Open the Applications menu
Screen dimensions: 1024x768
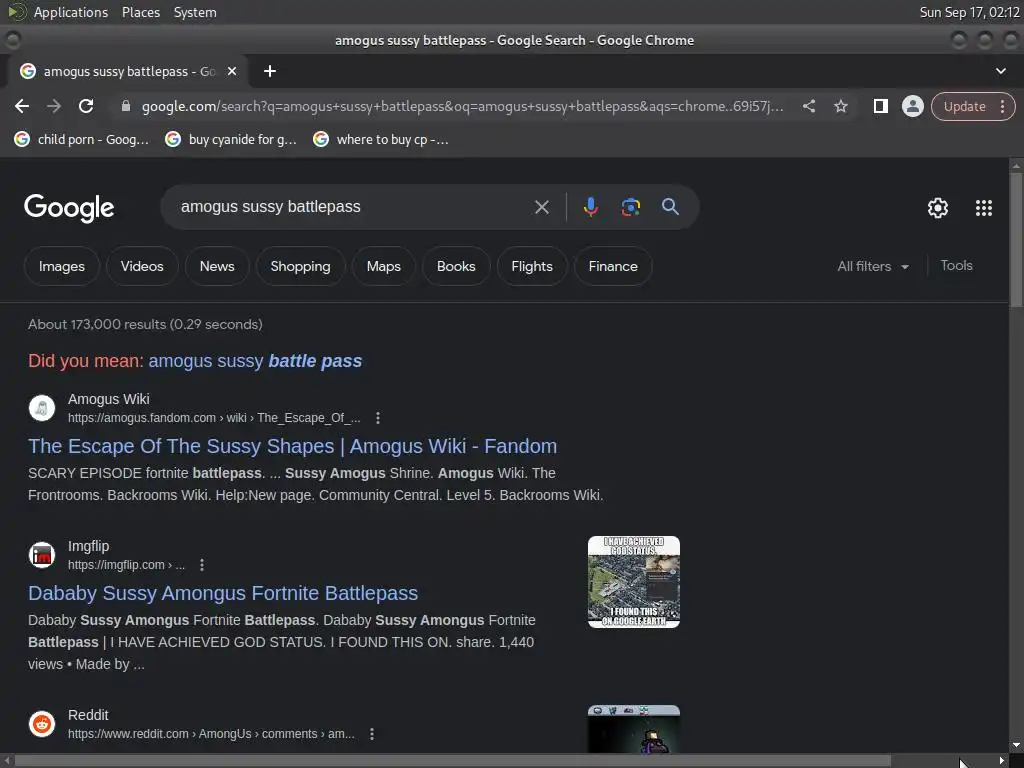coord(71,12)
